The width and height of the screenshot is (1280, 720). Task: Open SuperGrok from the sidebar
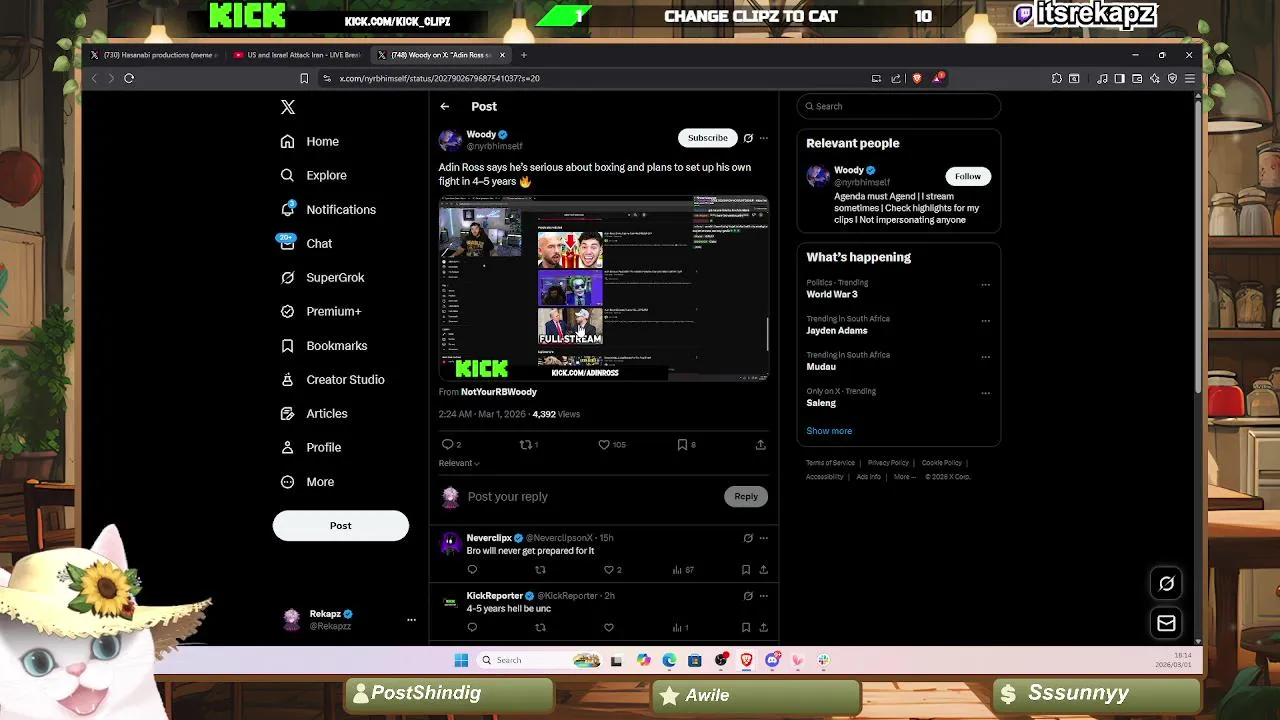point(322,277)
